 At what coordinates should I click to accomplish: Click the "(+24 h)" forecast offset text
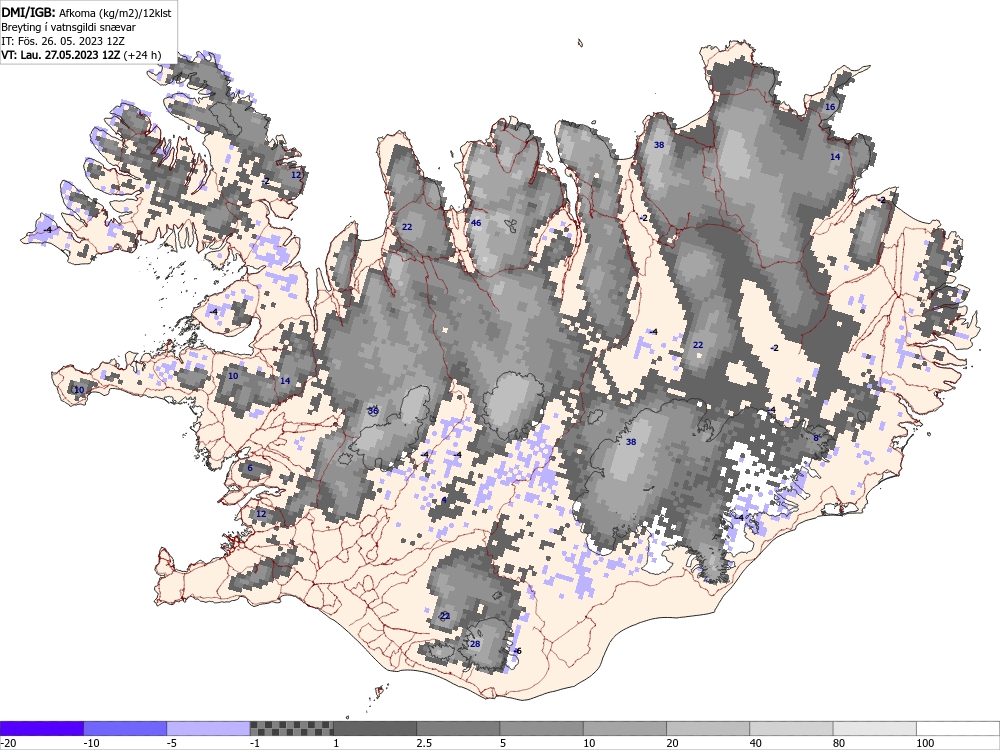142,55
